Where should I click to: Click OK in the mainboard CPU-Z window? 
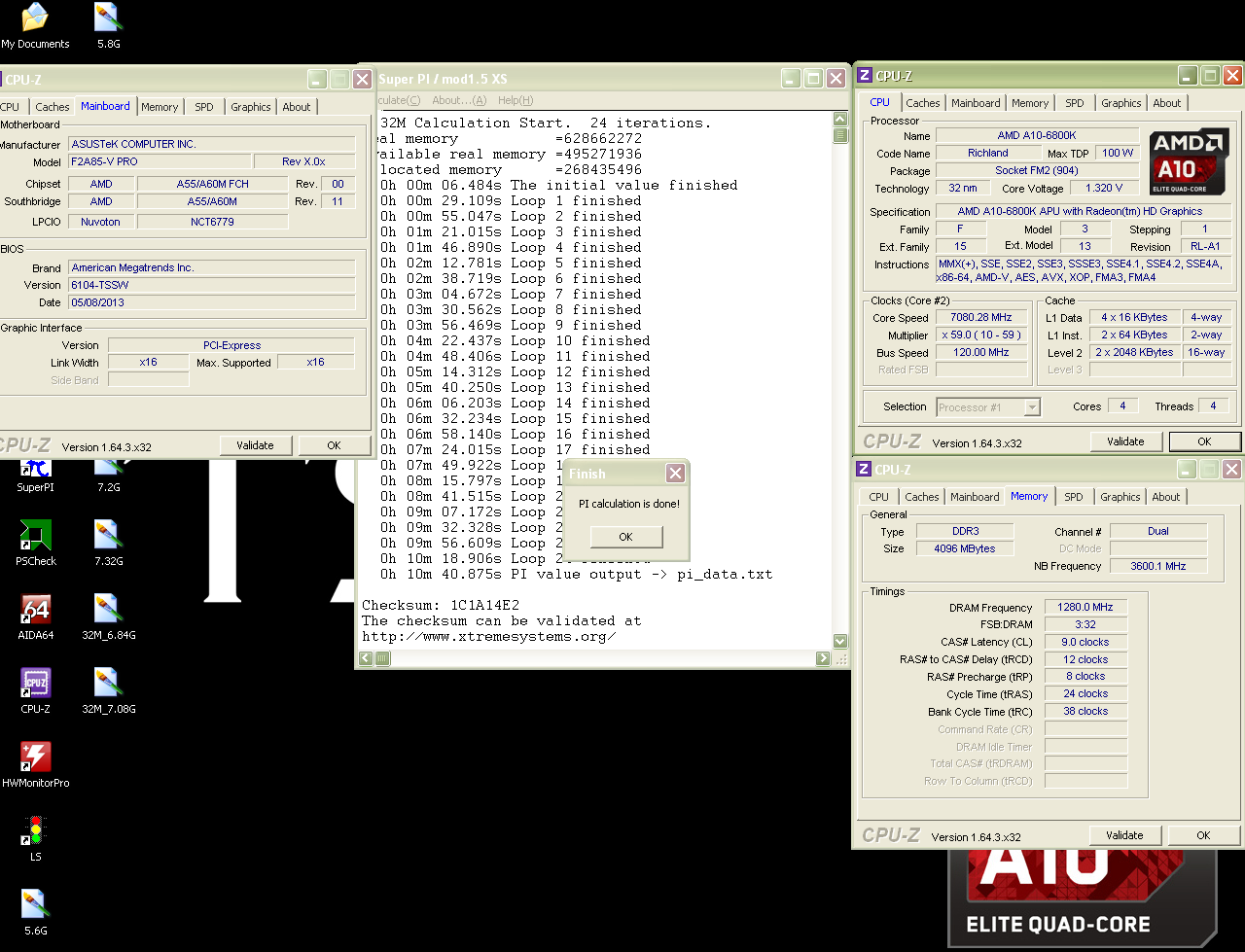click(x=334, y=445)
